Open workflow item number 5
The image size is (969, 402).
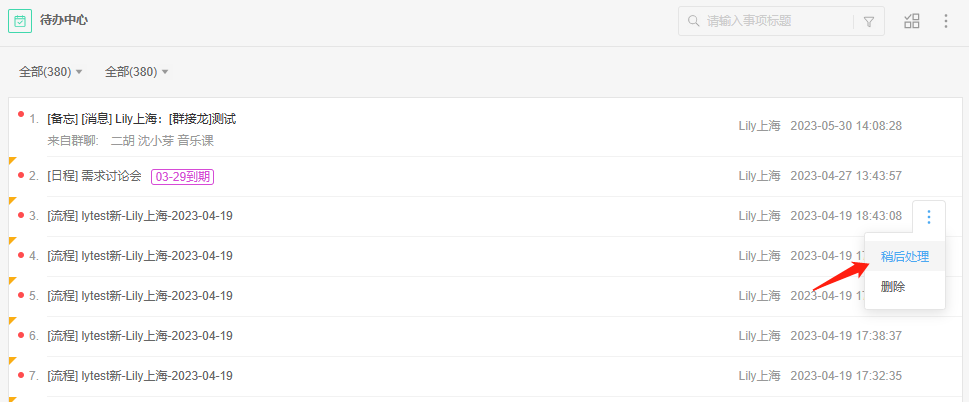pos(140,296)
